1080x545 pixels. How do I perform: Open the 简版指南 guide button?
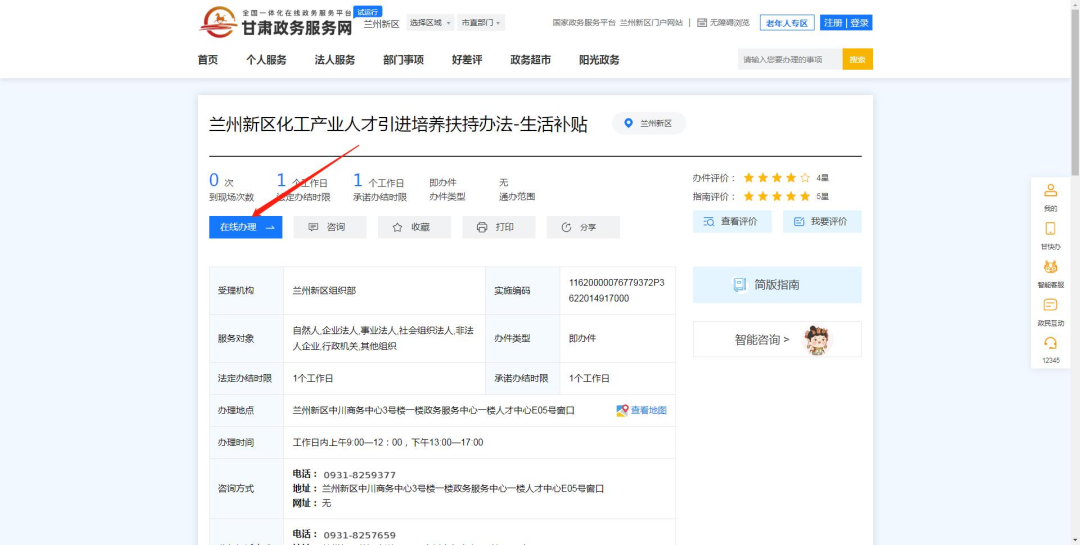[x=776, y=285]
